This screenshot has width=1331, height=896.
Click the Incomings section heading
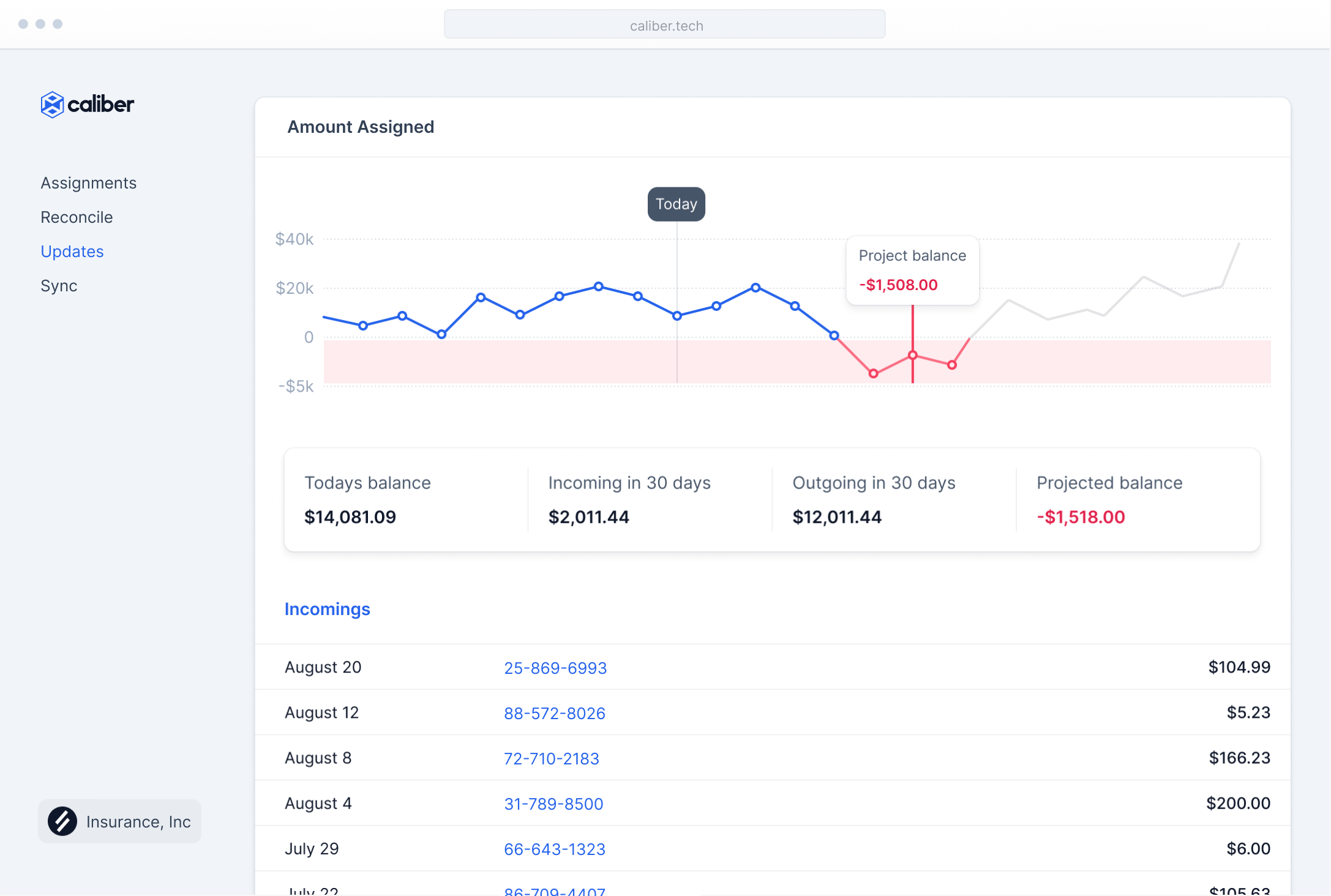point(327,609)
